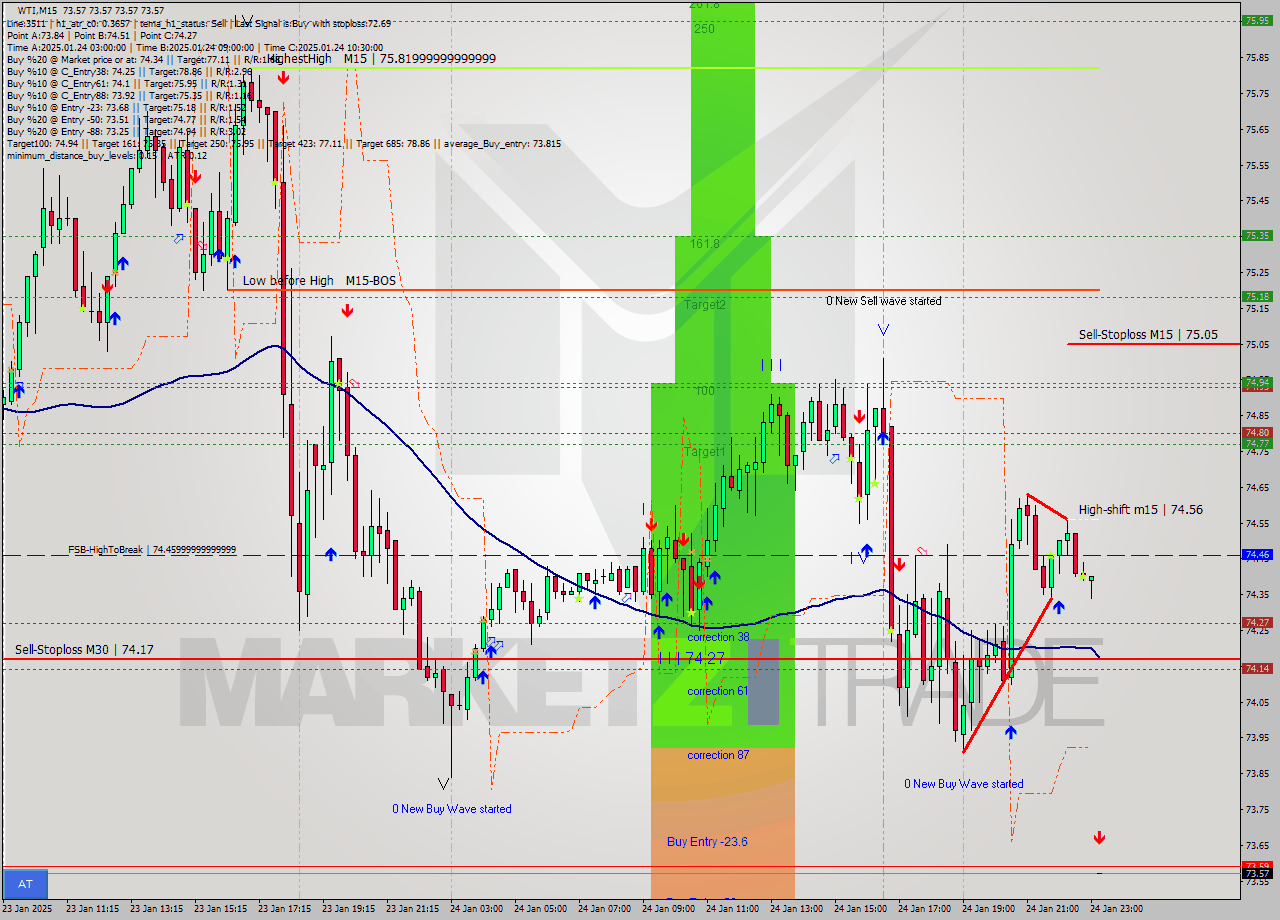Screen dimensions: 1280x920
Task: Select short falling red trendline near High-shift
Action: pos(1047,507)
